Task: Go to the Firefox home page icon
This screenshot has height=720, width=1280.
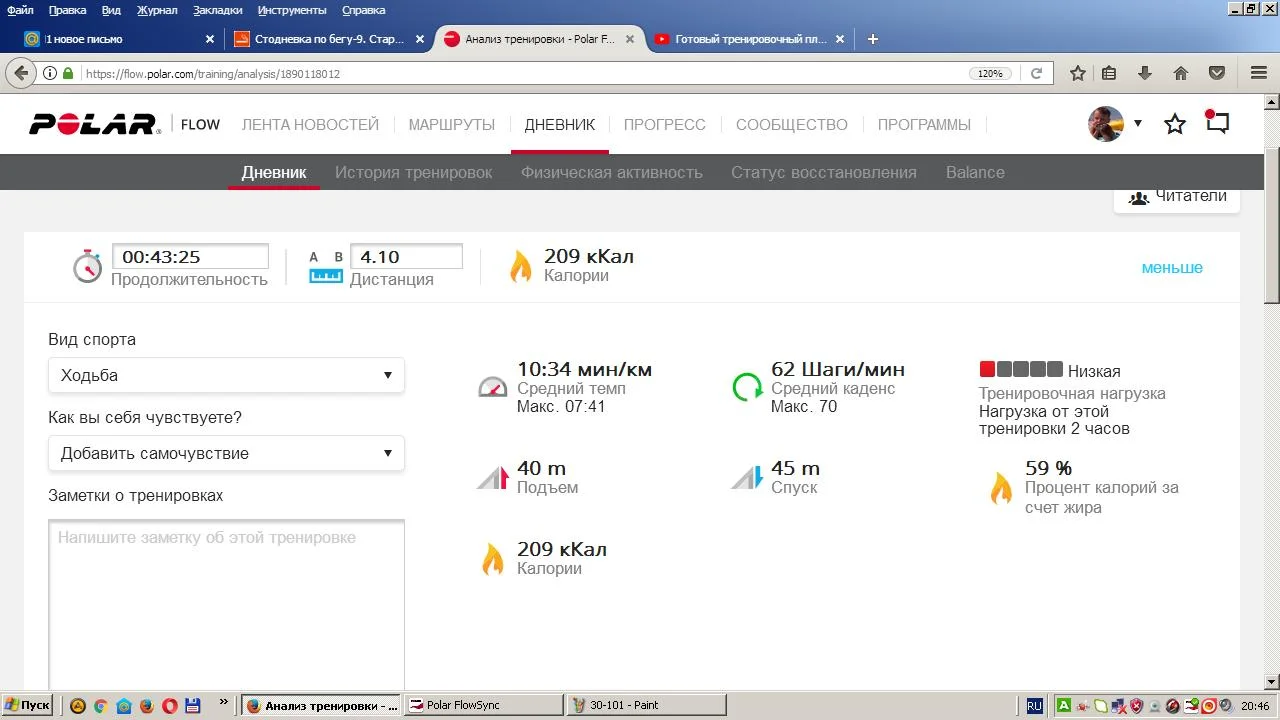Action: click(1181, 73)
